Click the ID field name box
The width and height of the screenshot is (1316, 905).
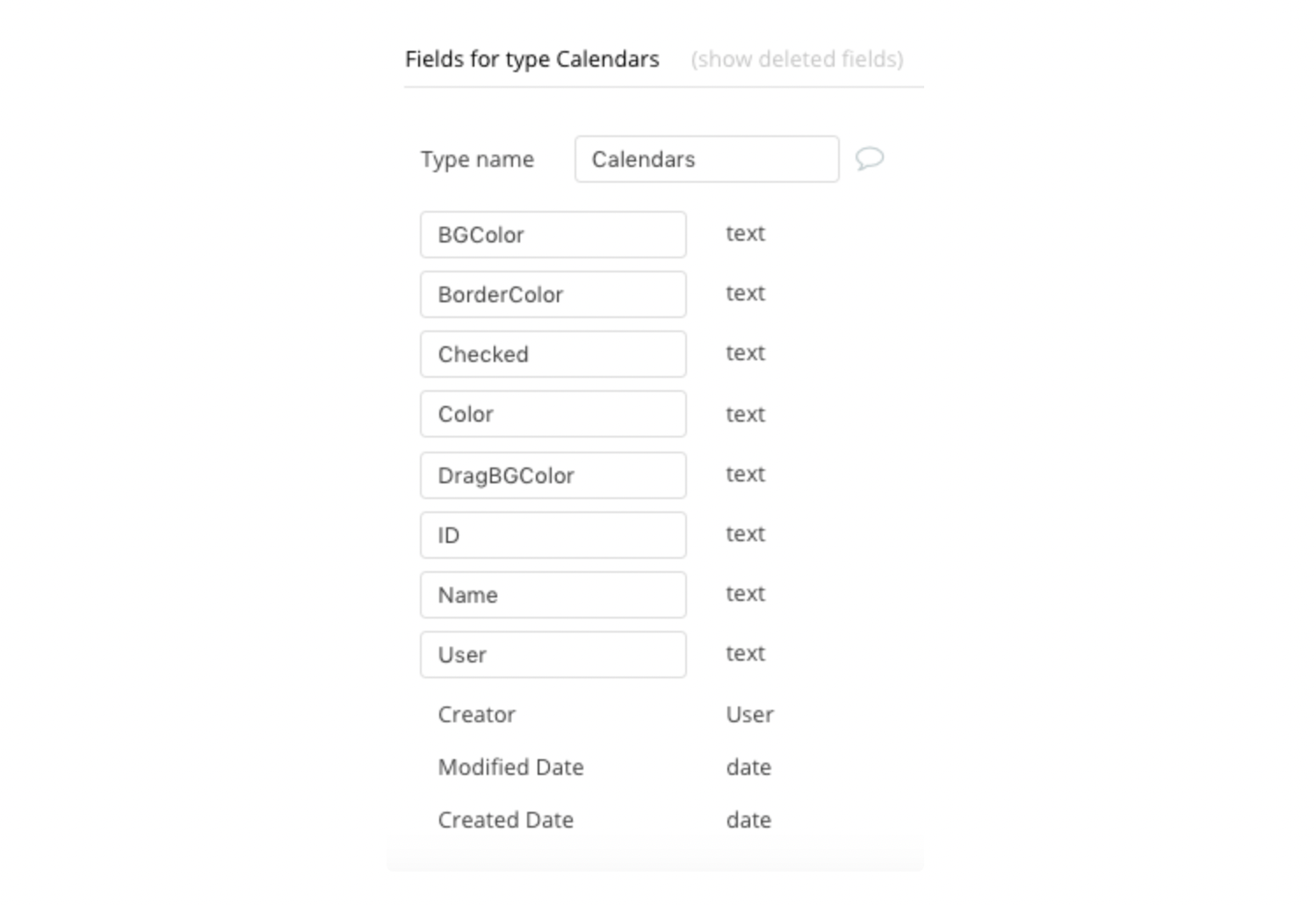(x=553, y=535)
